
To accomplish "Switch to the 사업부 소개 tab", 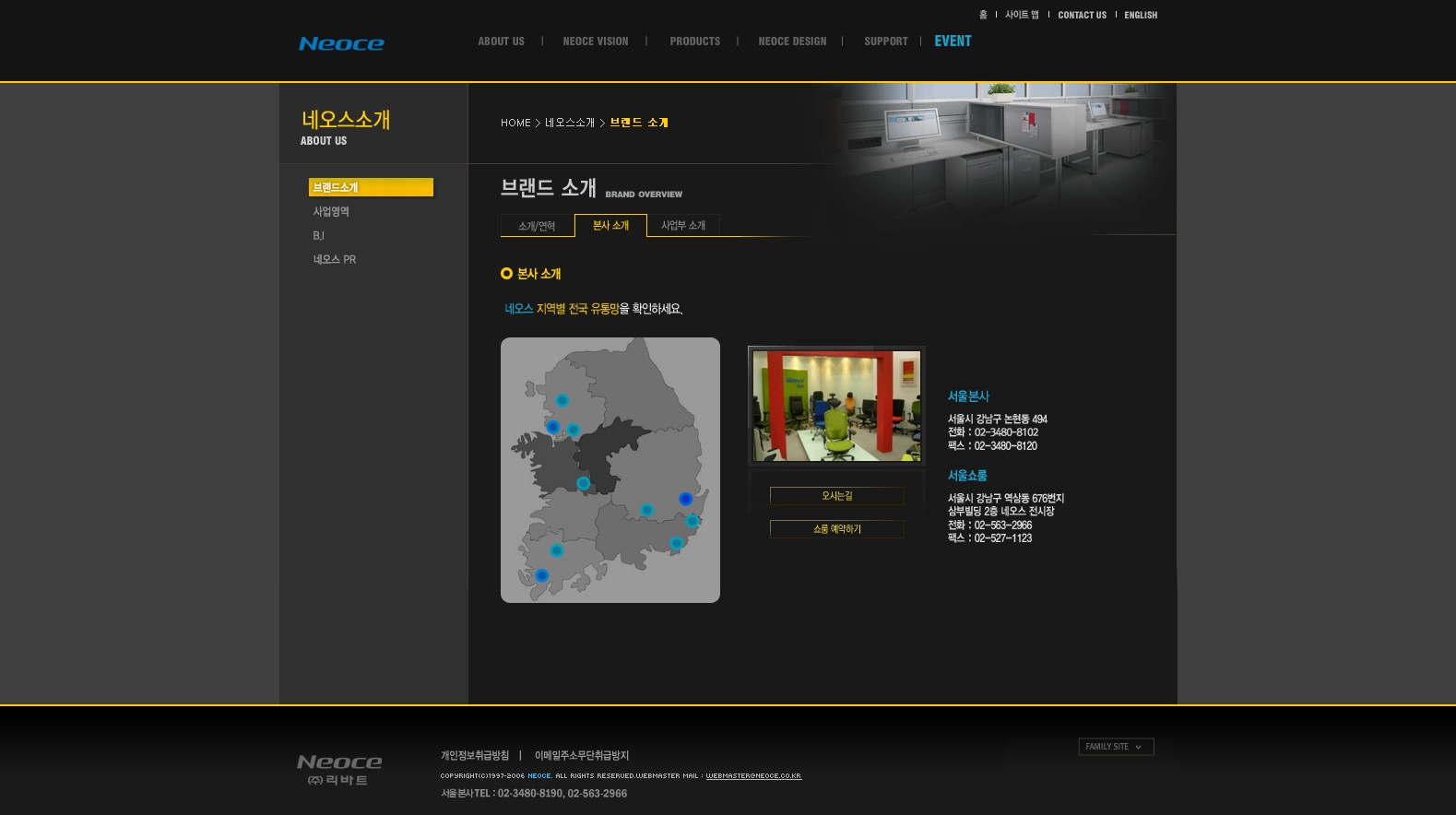I will click(x=683, y=226).
